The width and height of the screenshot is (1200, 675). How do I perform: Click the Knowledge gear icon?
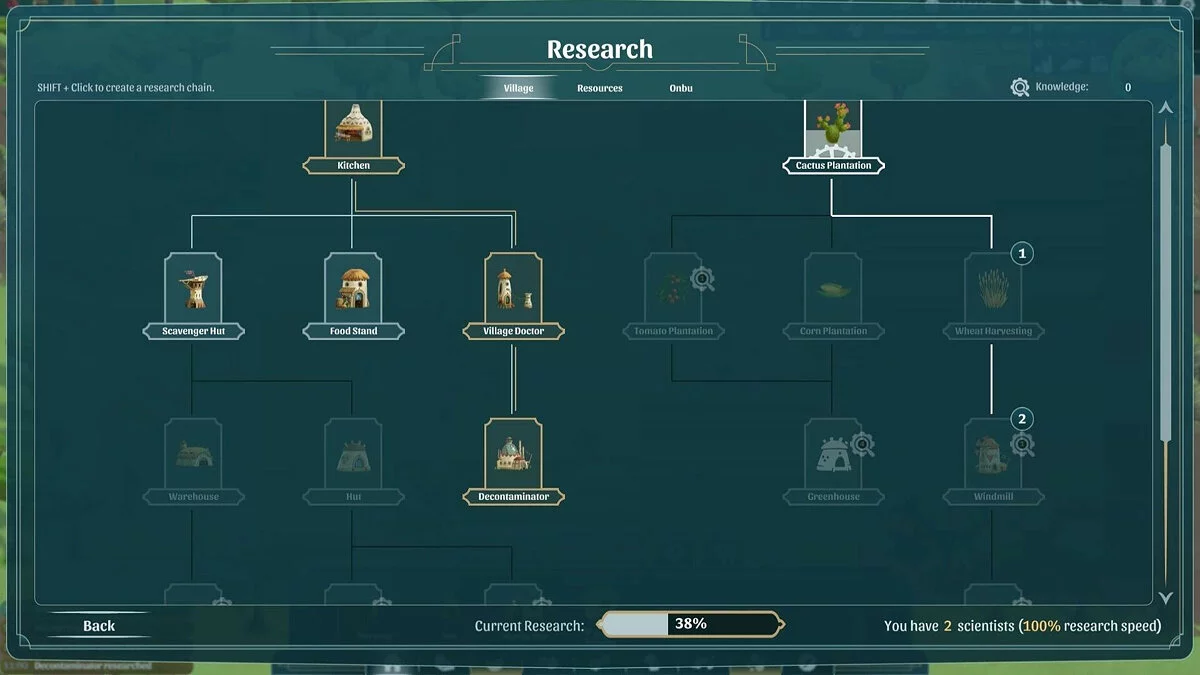(1020, 87)
